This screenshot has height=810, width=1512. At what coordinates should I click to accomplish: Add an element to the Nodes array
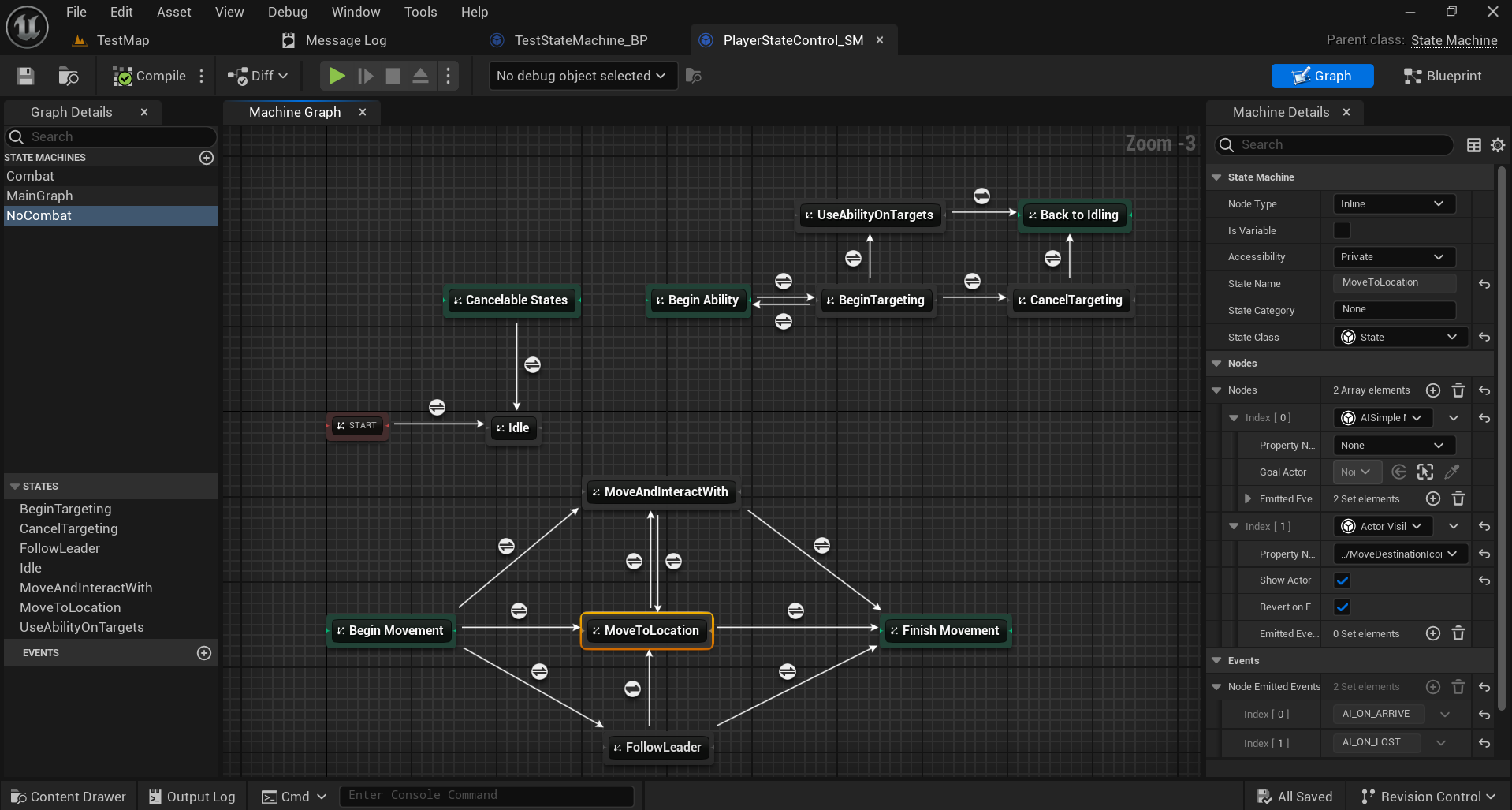(x=1433, y=390)
